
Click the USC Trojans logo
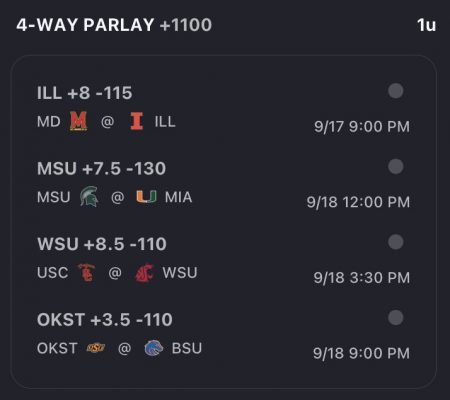pos(87,273)
